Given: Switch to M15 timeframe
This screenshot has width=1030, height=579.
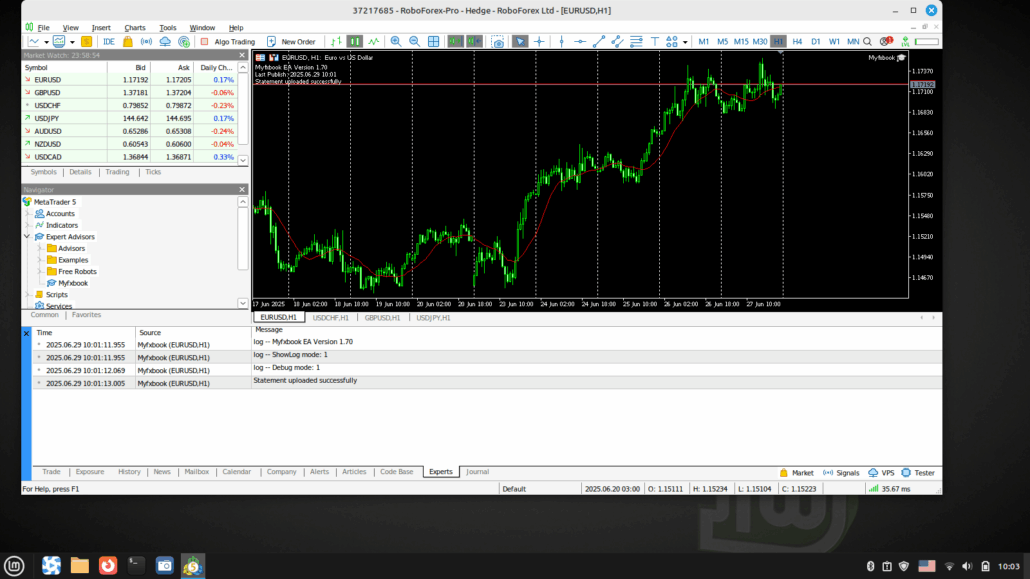Looking at the screenshot, I should click(741, 41).
